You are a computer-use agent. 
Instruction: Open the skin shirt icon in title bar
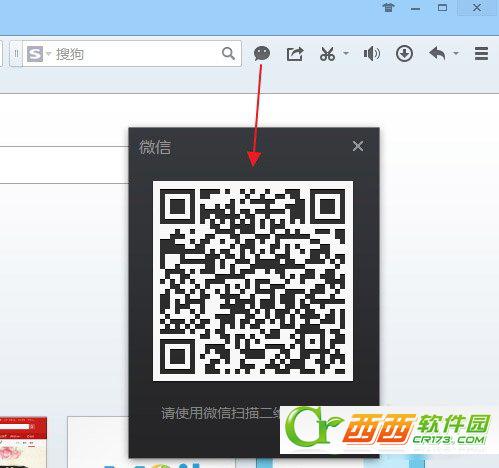coord(389,7)
